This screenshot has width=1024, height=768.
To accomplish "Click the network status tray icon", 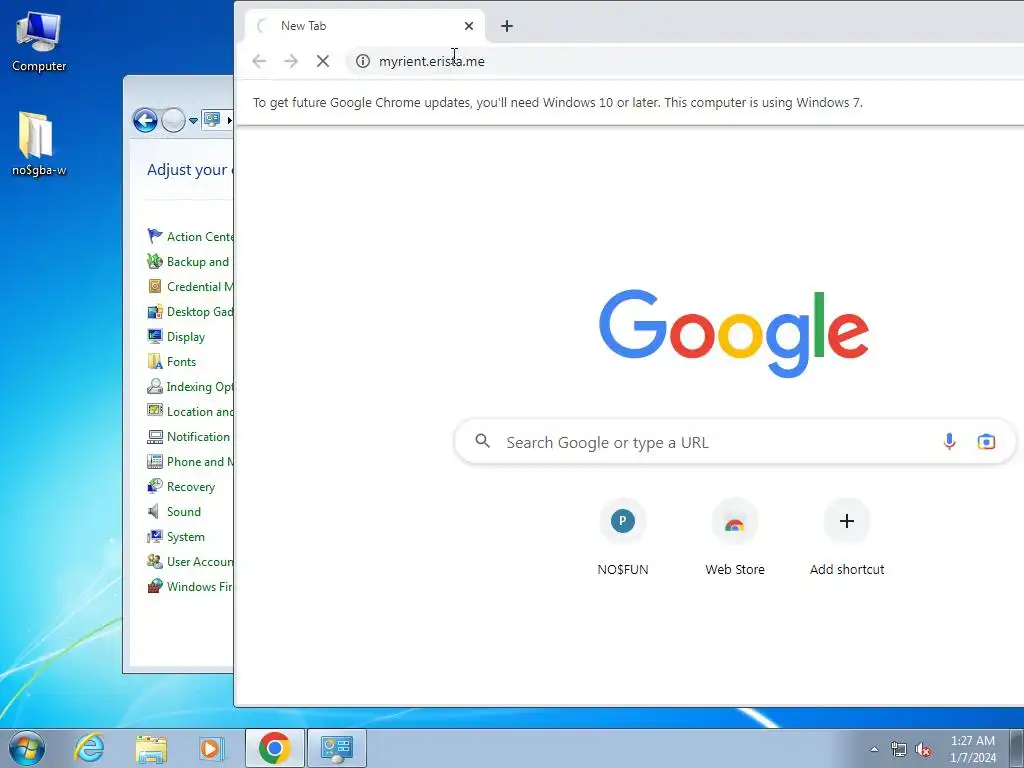I will 899,749.
